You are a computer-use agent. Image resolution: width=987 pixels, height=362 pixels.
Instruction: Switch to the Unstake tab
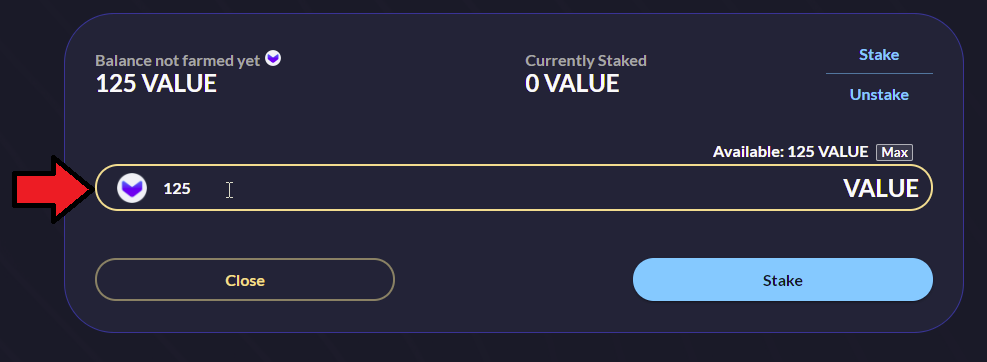[879, 95]
